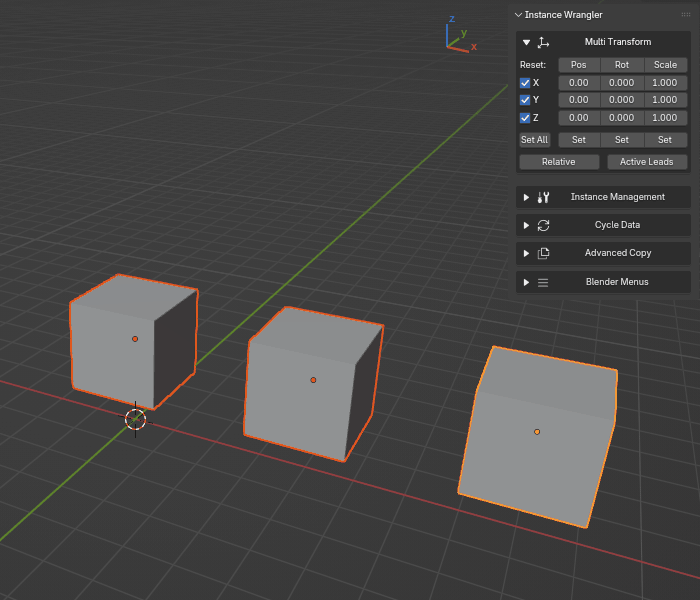Click the Multi Transform axes icon
The width and height of the screenshot is (700, 600).
[x=543, y=42]
